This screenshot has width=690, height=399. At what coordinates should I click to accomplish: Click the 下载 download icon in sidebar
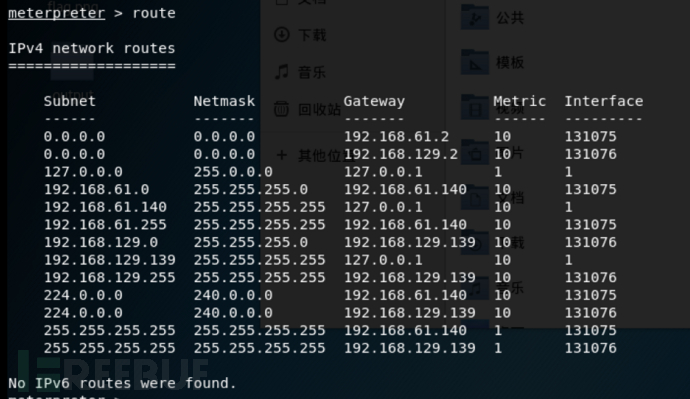282,34
